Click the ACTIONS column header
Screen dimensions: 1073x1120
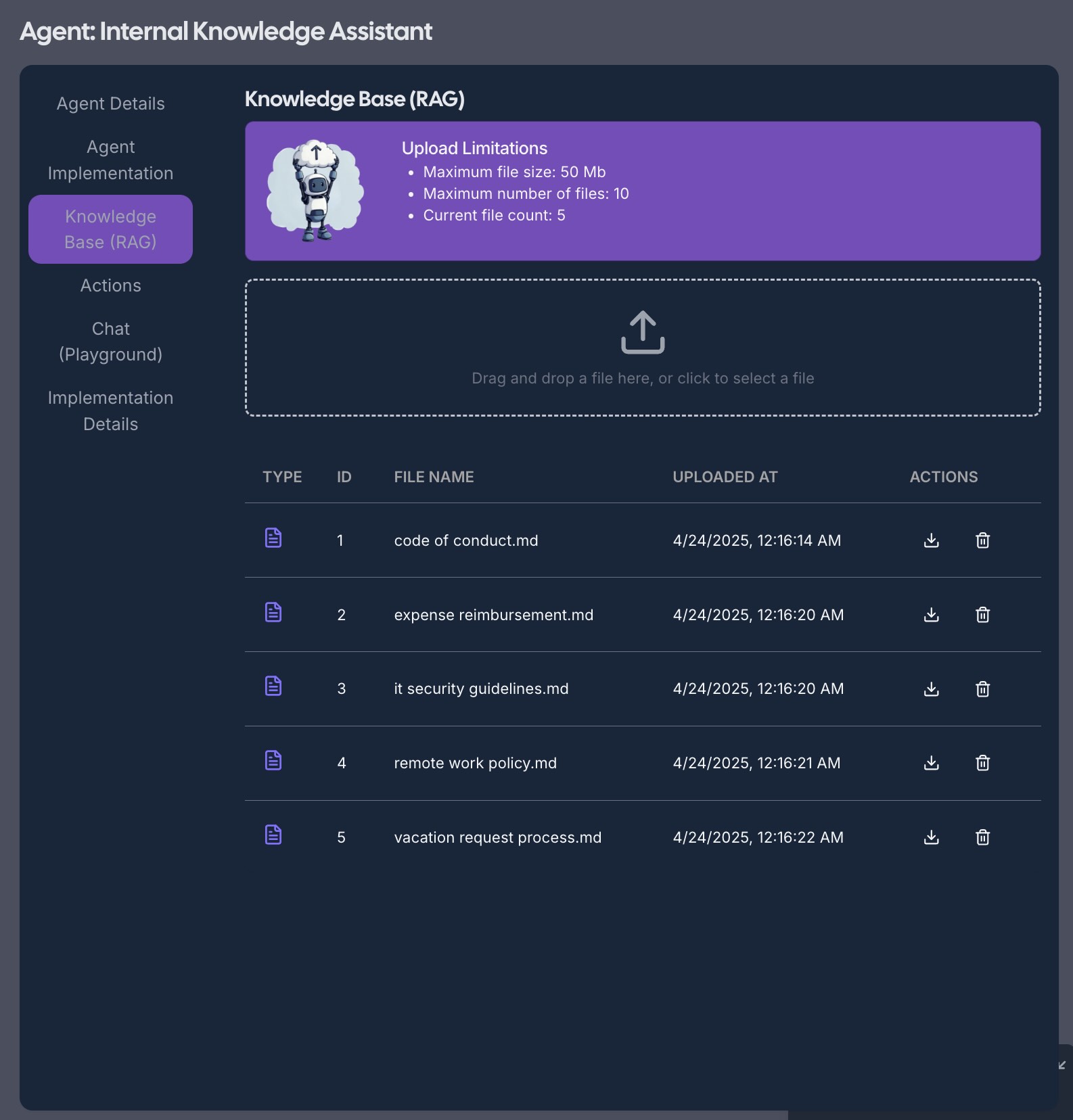coord(944,477)
